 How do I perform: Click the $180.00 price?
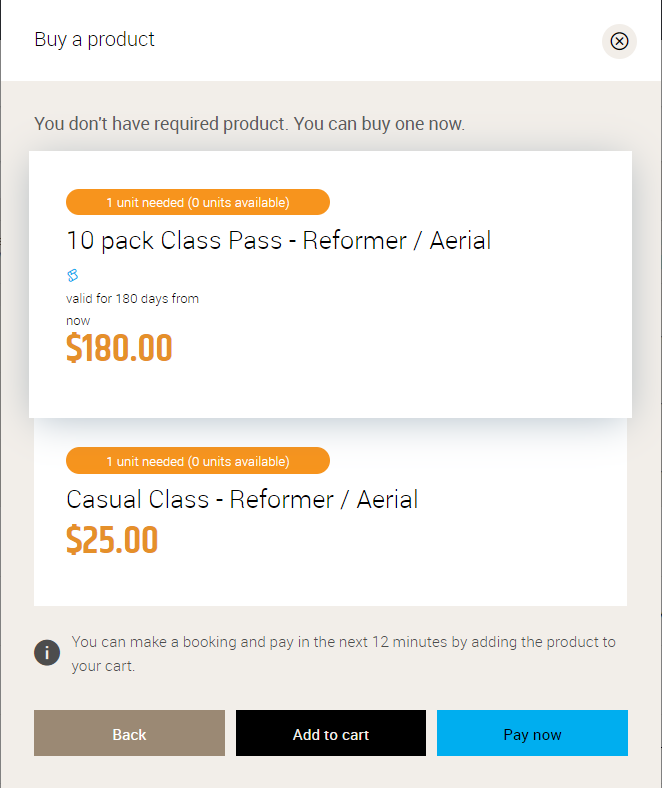[x=119, y=348]
